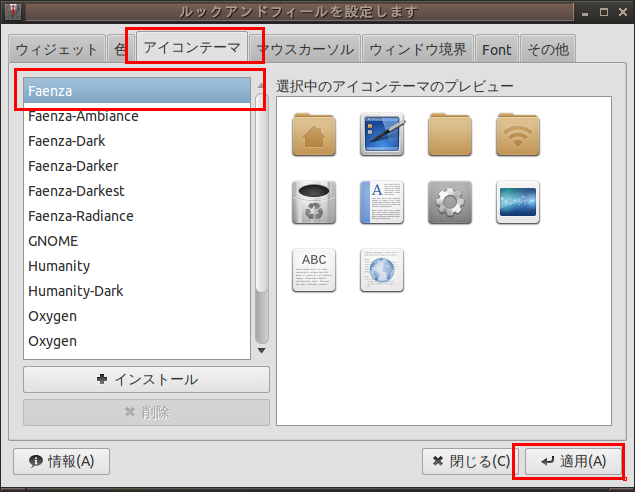The image size is (635, 492).
Task: Open the その他 tab
Action: (x=548, y=49)
